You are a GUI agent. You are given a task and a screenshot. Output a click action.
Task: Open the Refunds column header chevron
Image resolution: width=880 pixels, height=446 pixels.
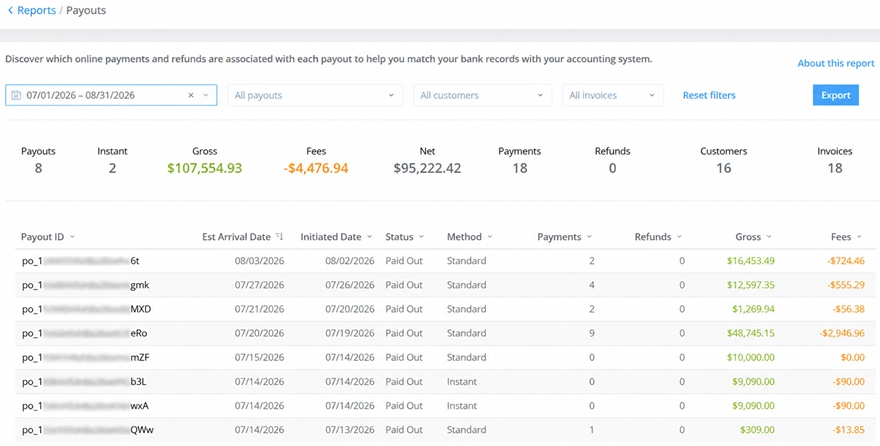pyautogui.click(x=679, y=237)
